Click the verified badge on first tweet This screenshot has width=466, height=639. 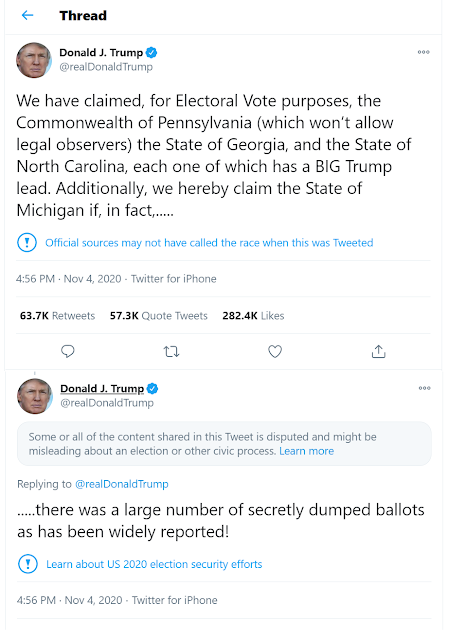[x=152, y=53]
